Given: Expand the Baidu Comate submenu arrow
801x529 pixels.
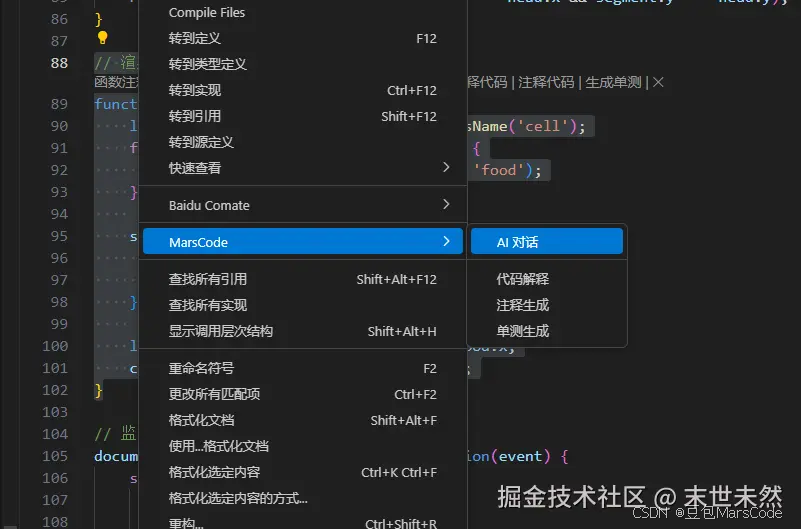Looking at the screenshot, I should pos(446,205).
